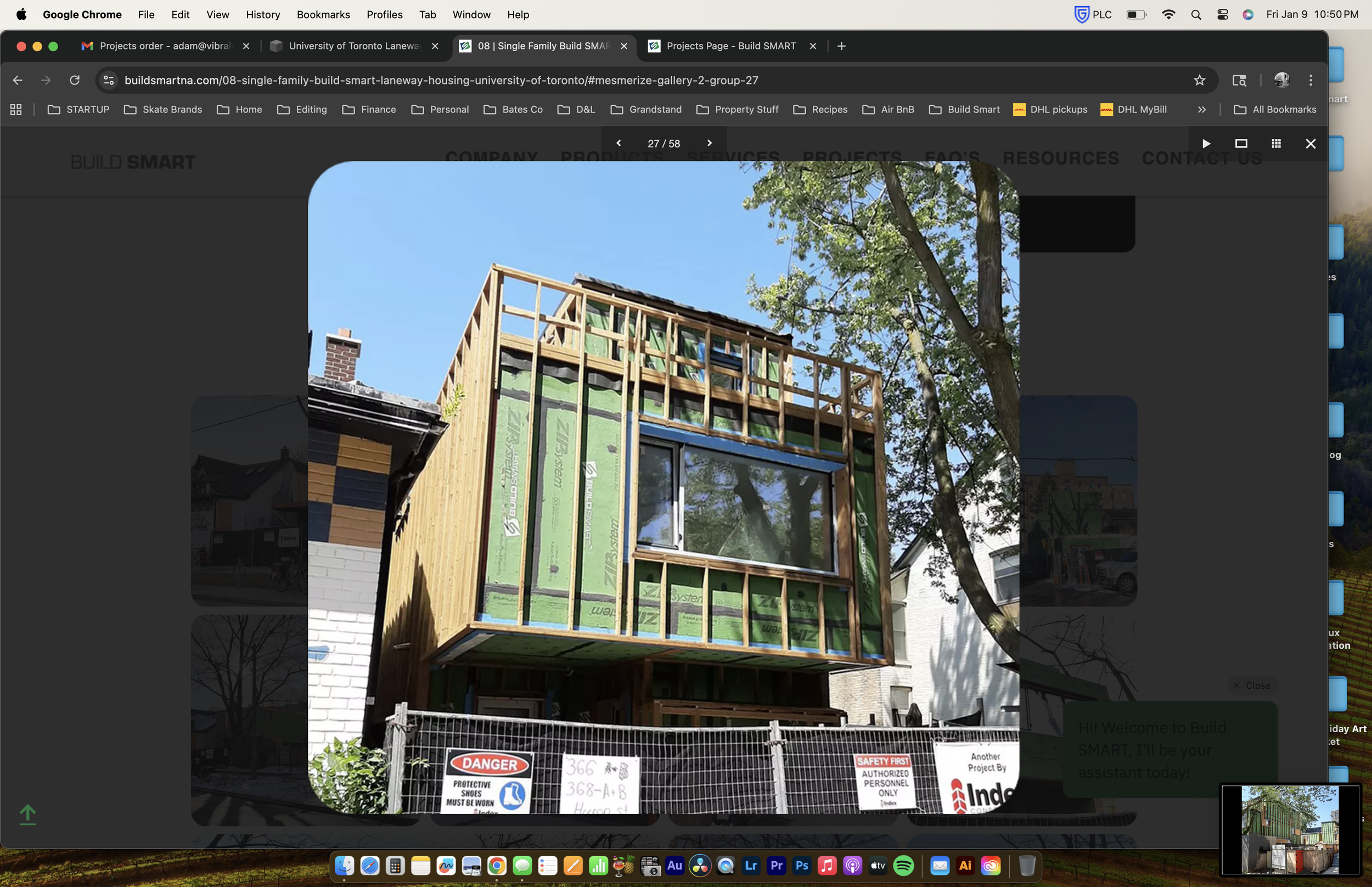Open the Build Smart bookmarks folder

964,109
